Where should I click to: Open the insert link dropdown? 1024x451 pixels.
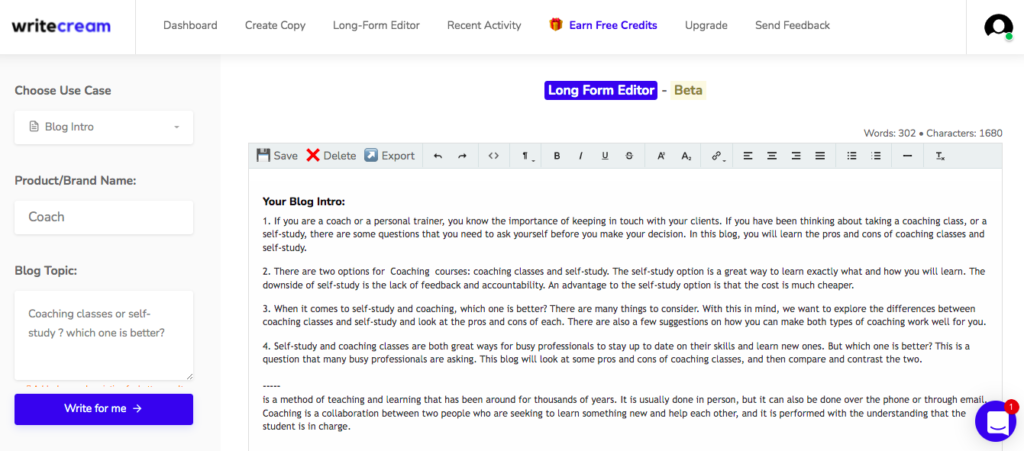[717, 156]
